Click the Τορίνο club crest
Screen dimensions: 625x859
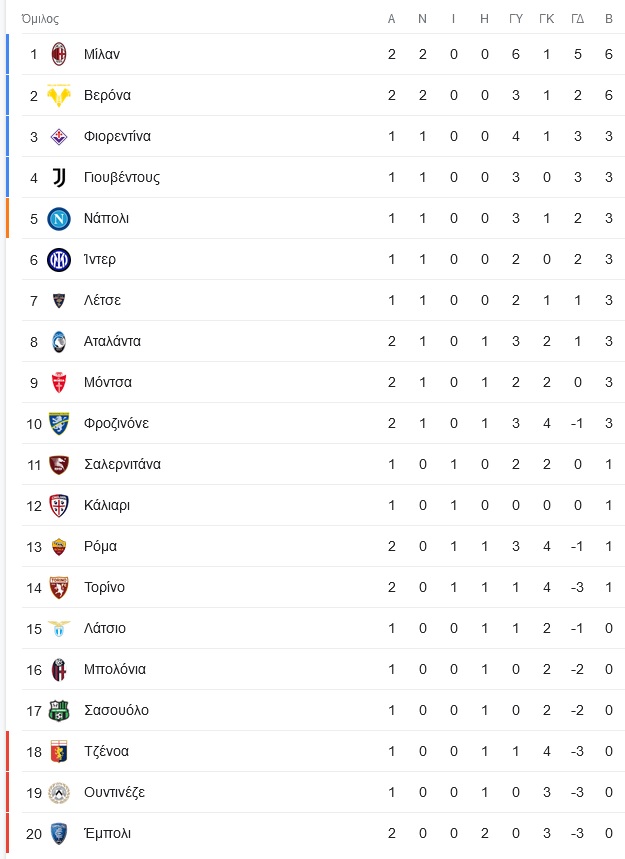click(x=59, y=587)
